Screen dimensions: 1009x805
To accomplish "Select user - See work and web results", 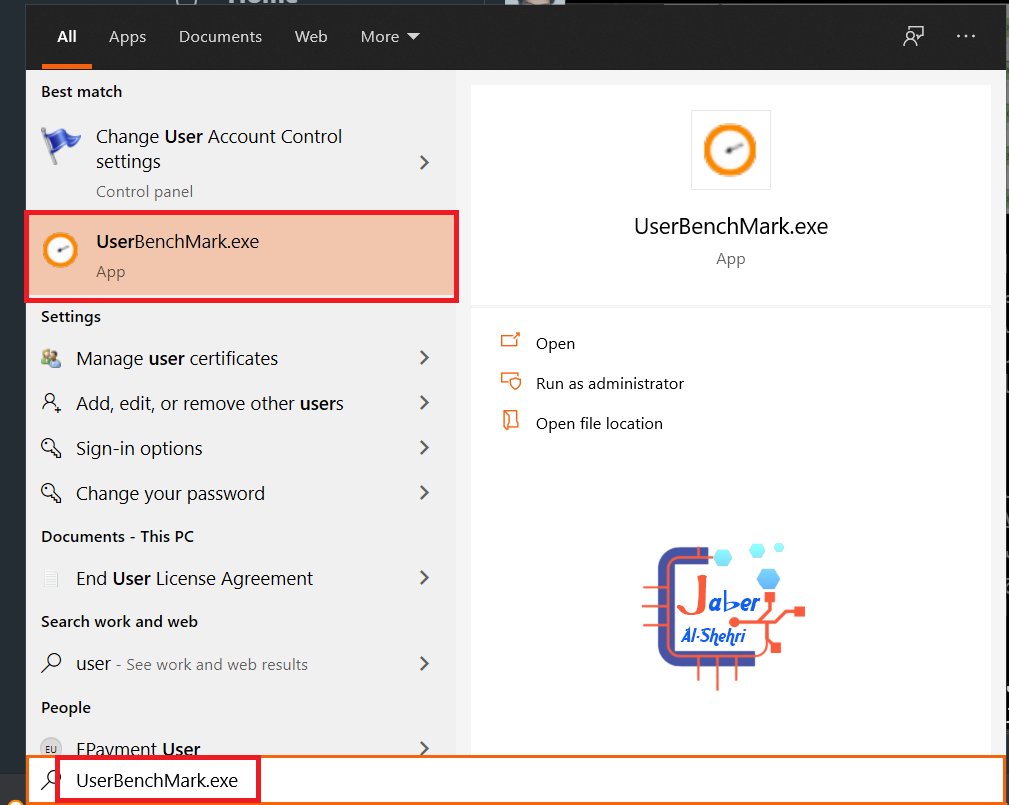I will pyautogui.click(x=241, y=664).
